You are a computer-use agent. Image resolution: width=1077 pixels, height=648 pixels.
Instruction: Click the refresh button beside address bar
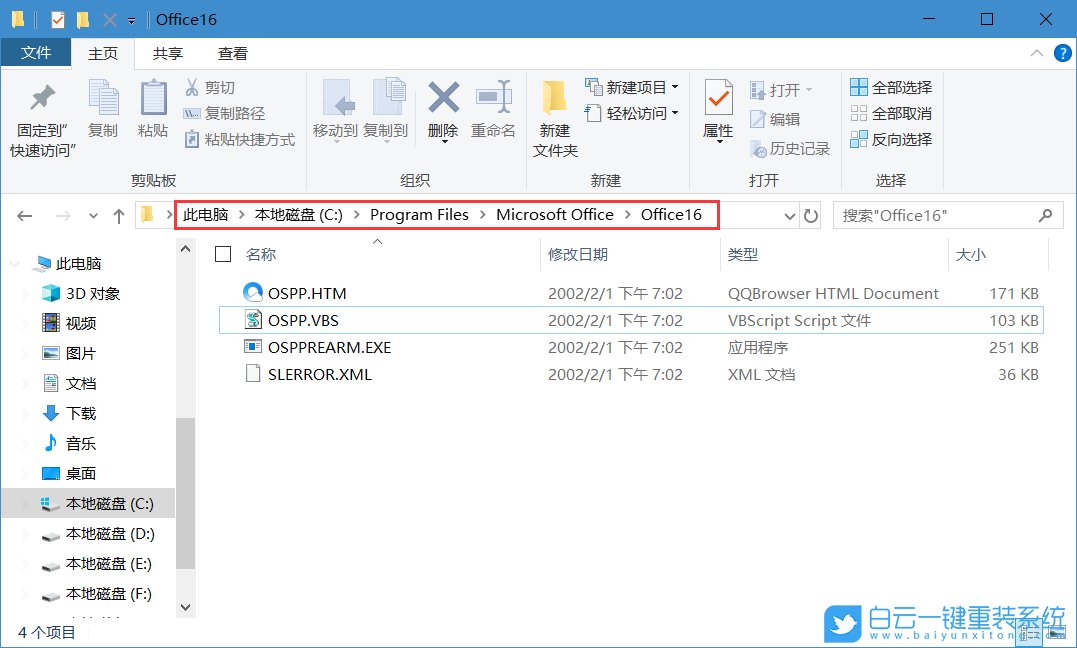[810, 214]
